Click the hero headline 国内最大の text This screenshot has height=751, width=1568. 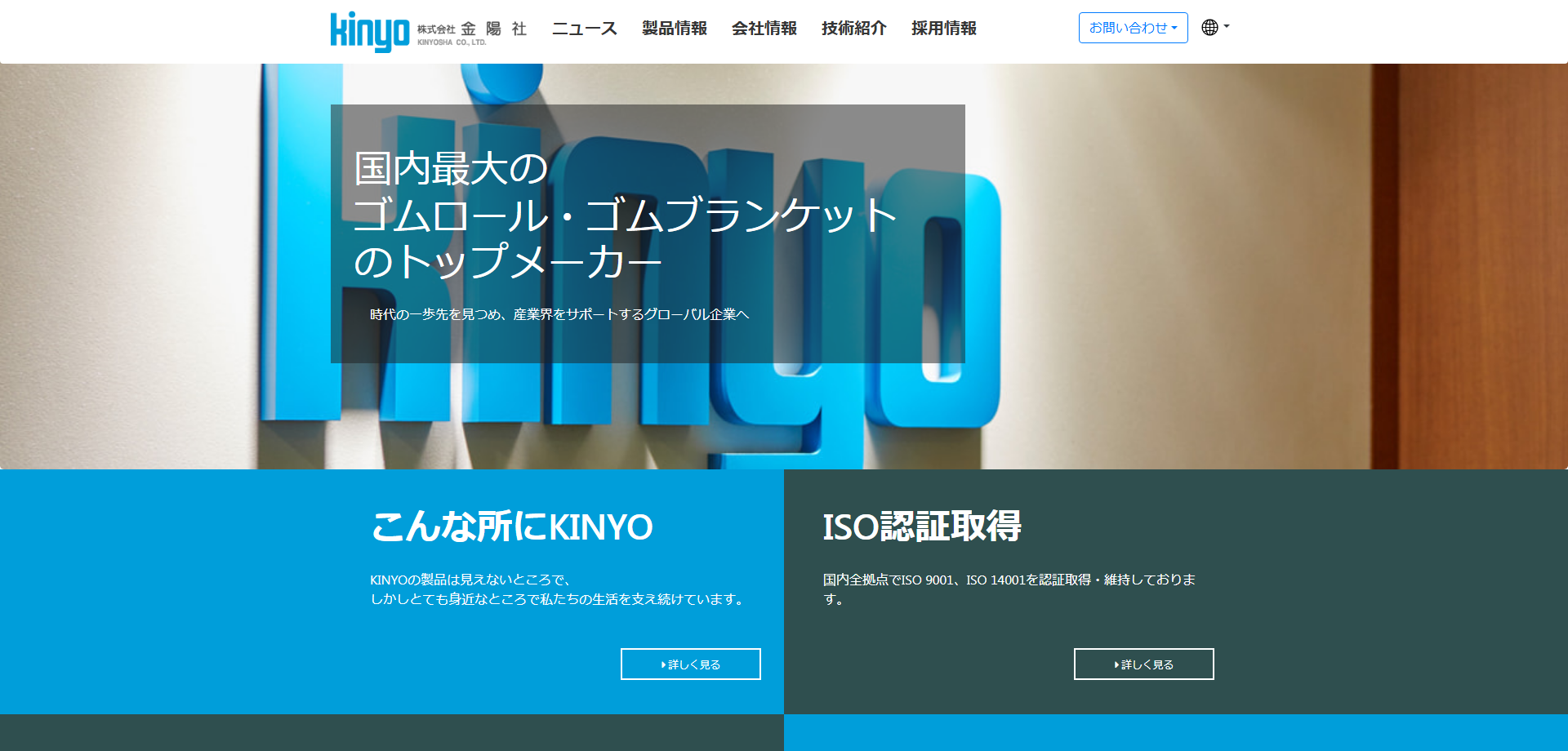pos(451,169)
